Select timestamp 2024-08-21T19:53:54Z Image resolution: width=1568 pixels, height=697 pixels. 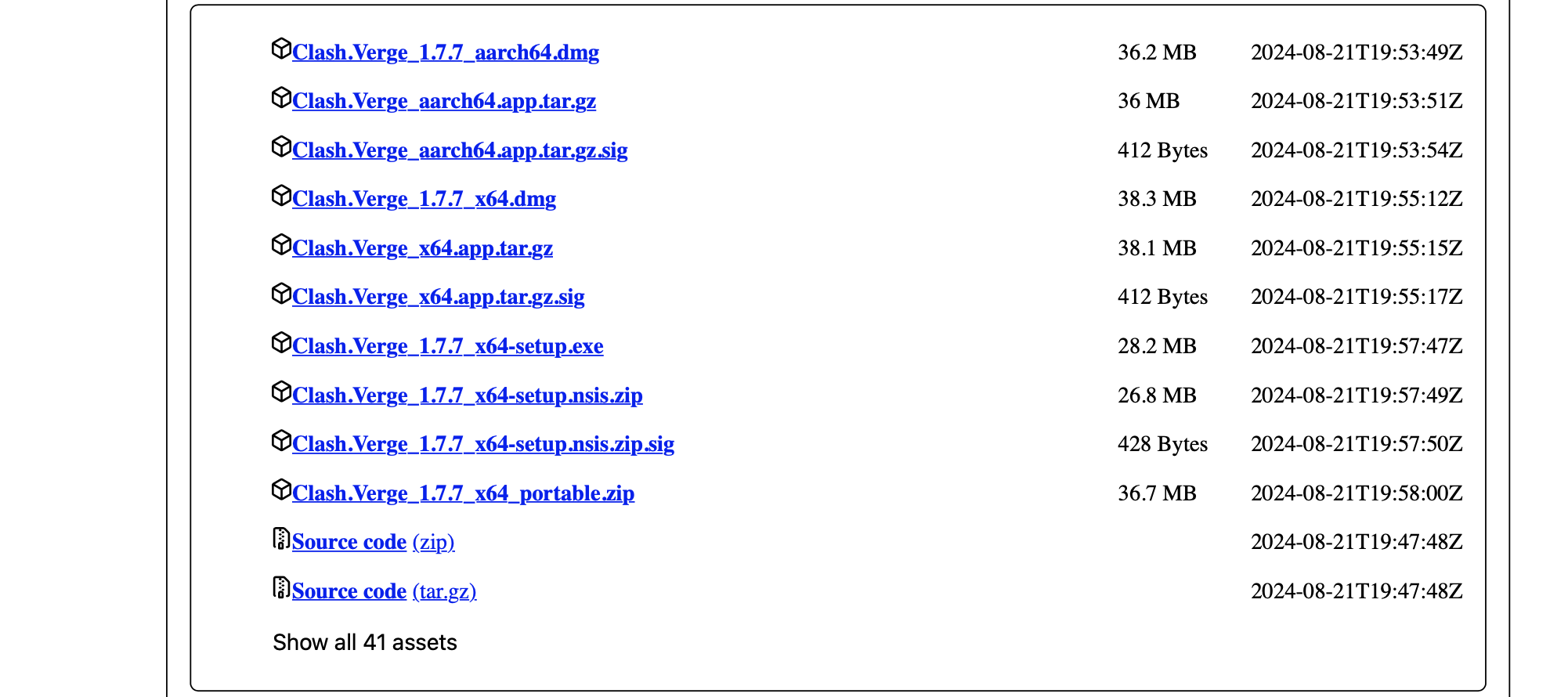click(x=1357, y=150)
